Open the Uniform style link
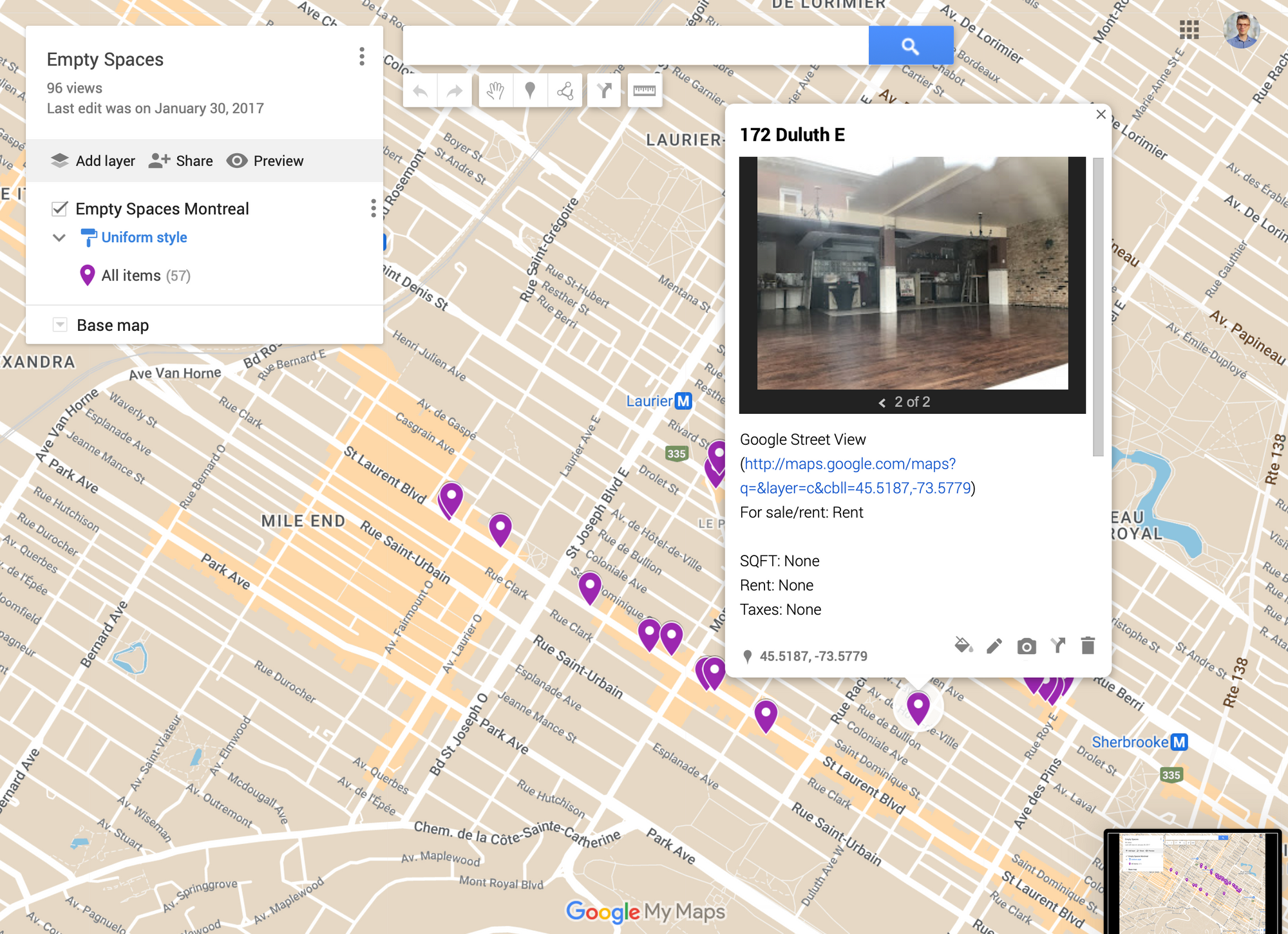 tap(144, 238)
